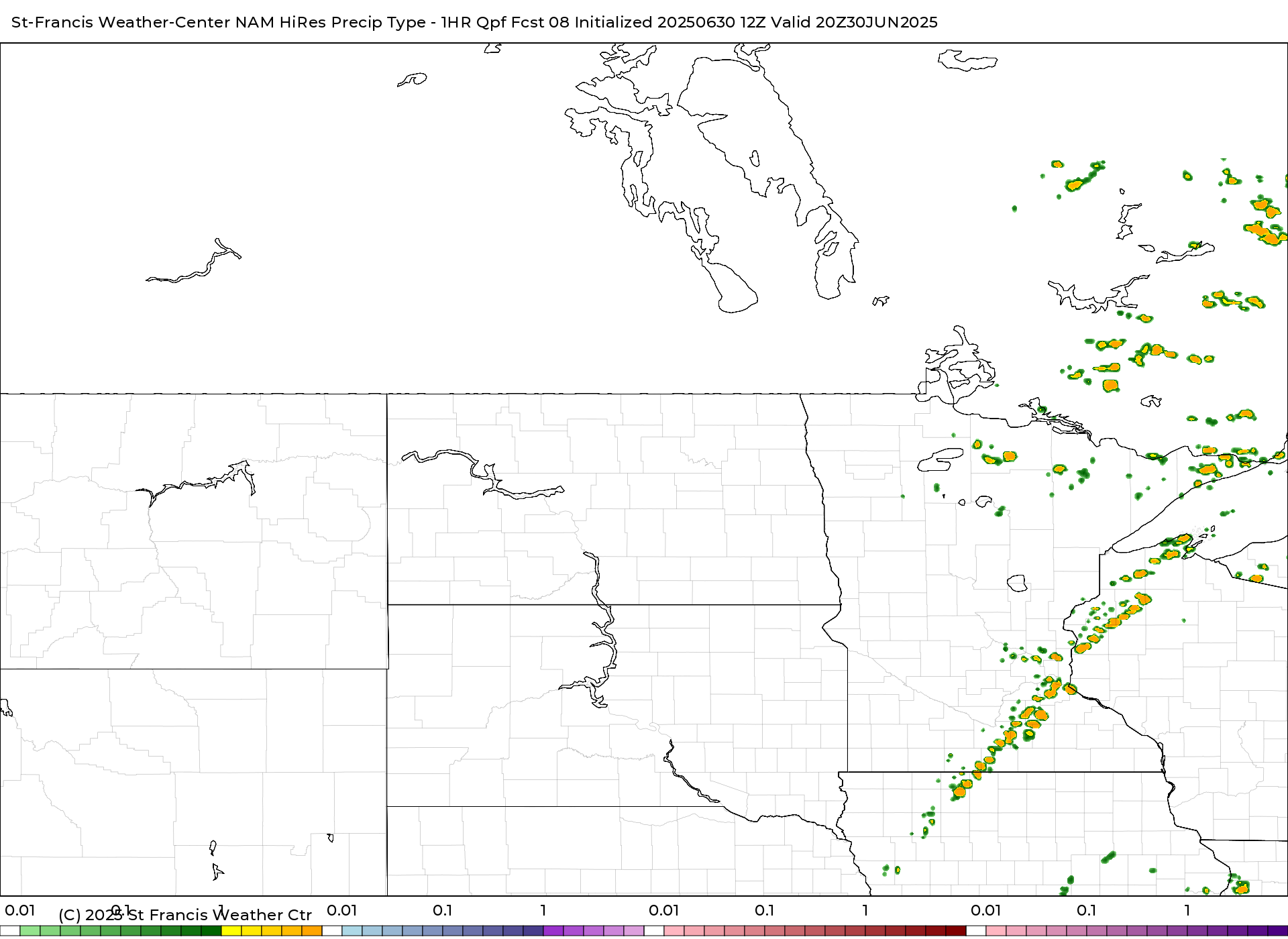The height and width of the screenshot is (939, 1288).
Task: Pick the white swatch before the pink-purple scale
Action: 976,931
